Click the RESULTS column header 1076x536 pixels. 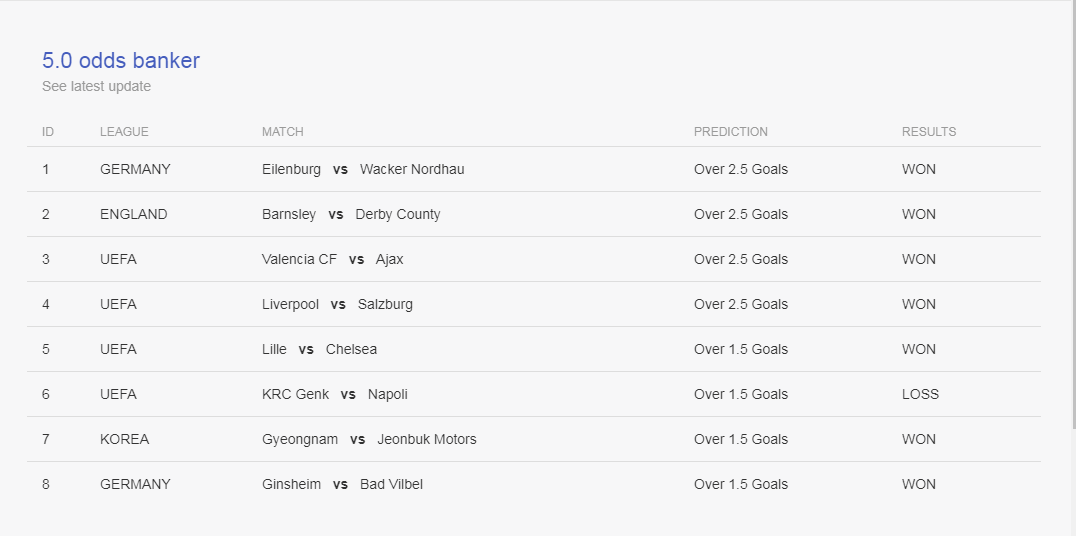tap(929, 132)
